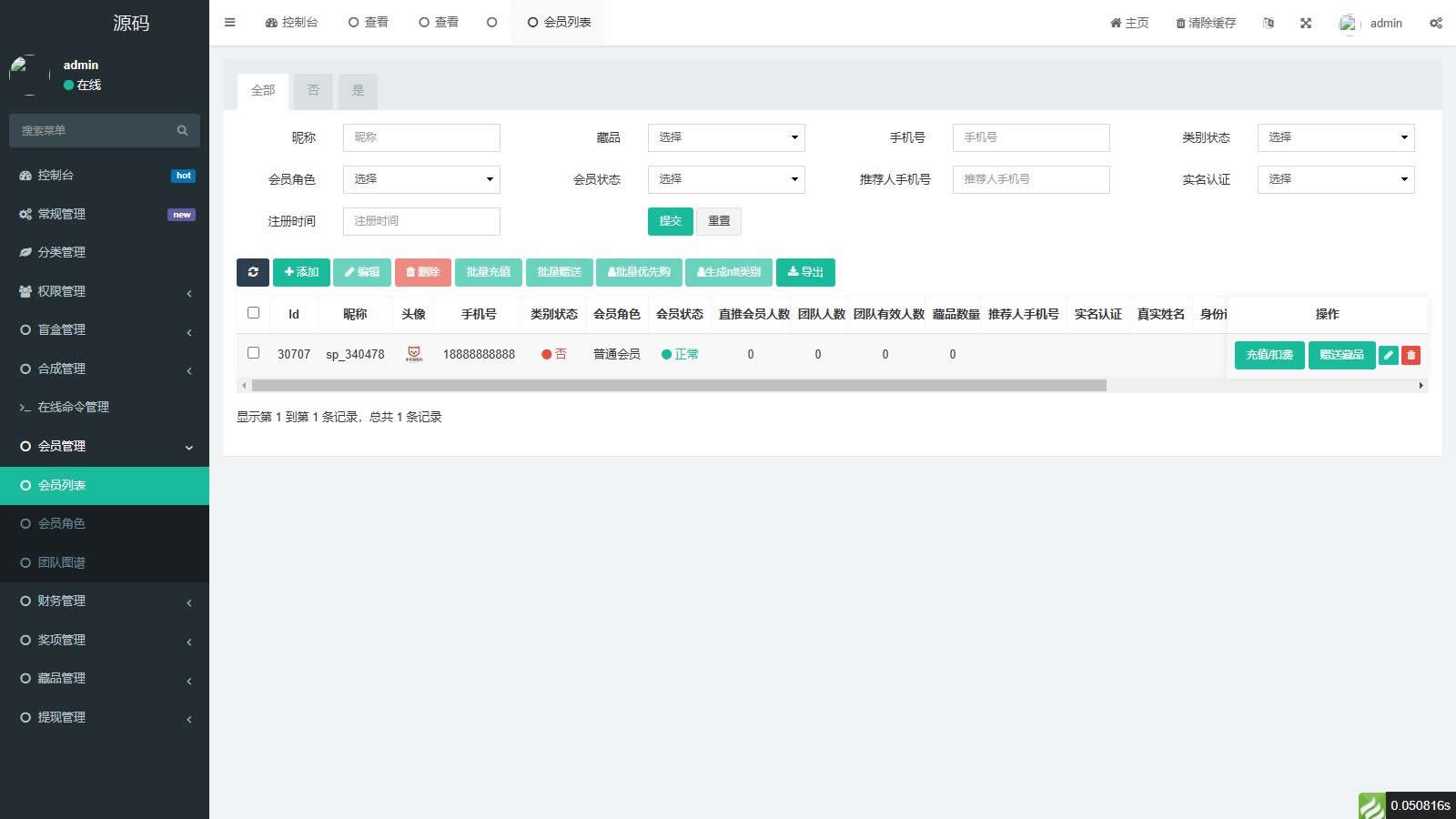Open the settings gears icon at top right
Screen dimensions: 1456x819
click(1435, 24)
